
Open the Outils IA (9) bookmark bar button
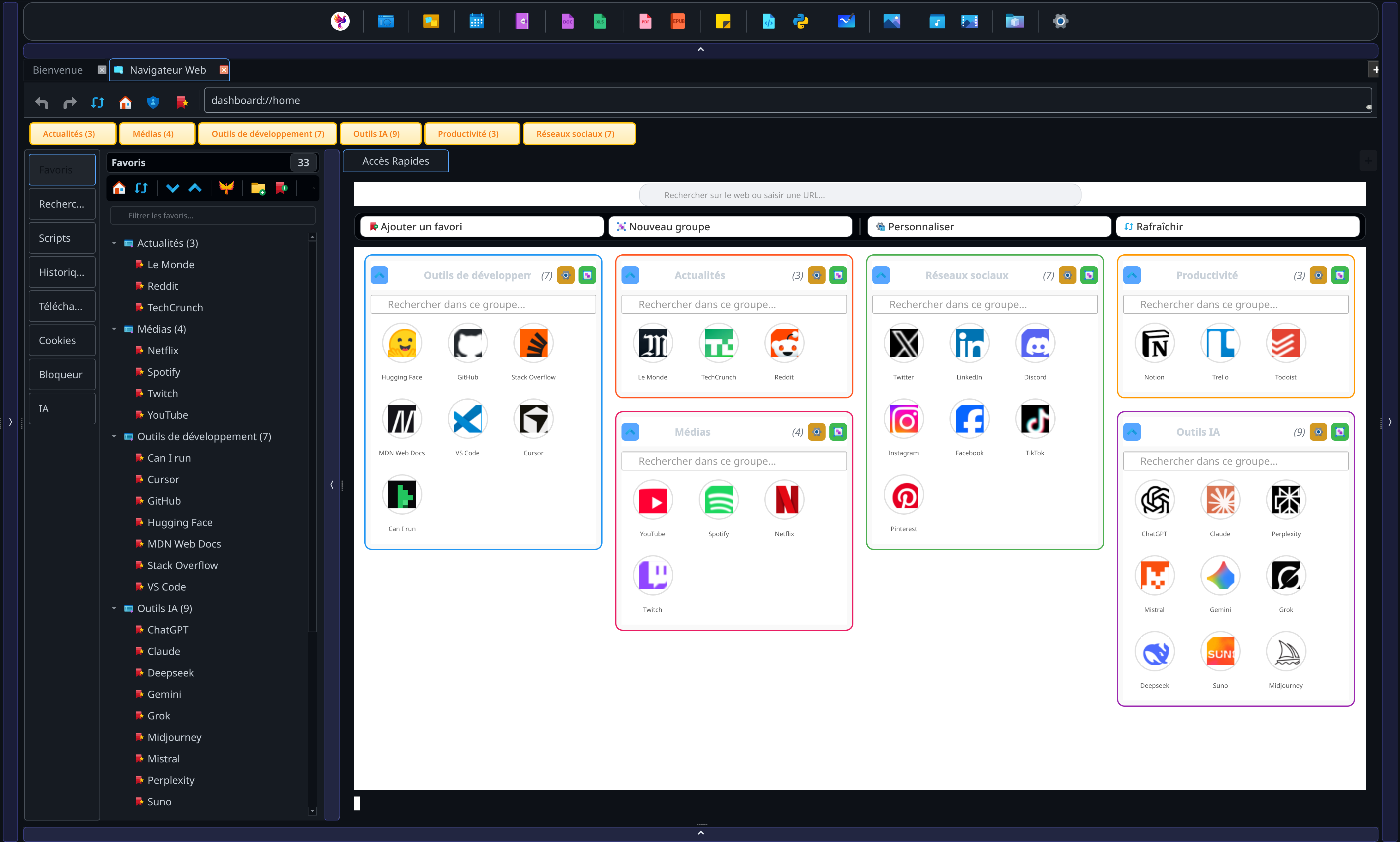click(x=381, y=134)
